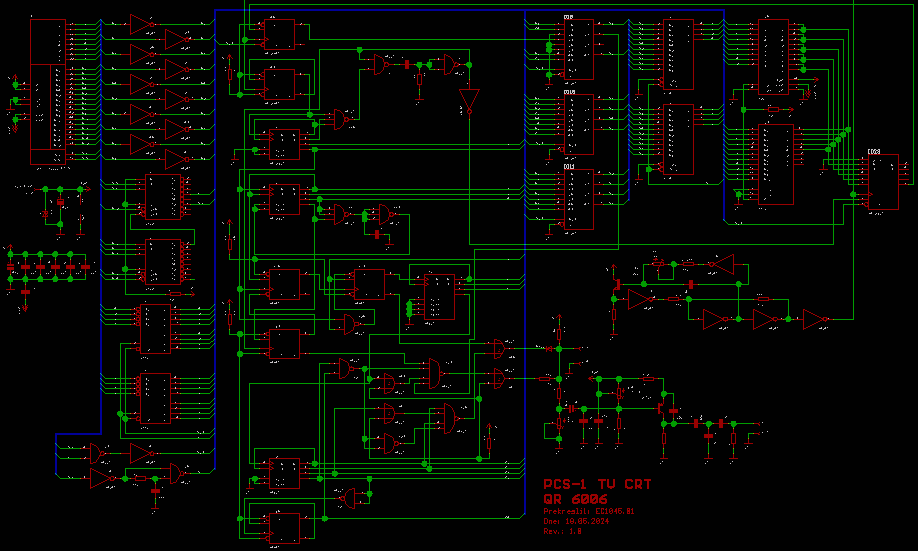Select the tall IC at the top right
Screen dimensions: 918x551
click(774, 57)
